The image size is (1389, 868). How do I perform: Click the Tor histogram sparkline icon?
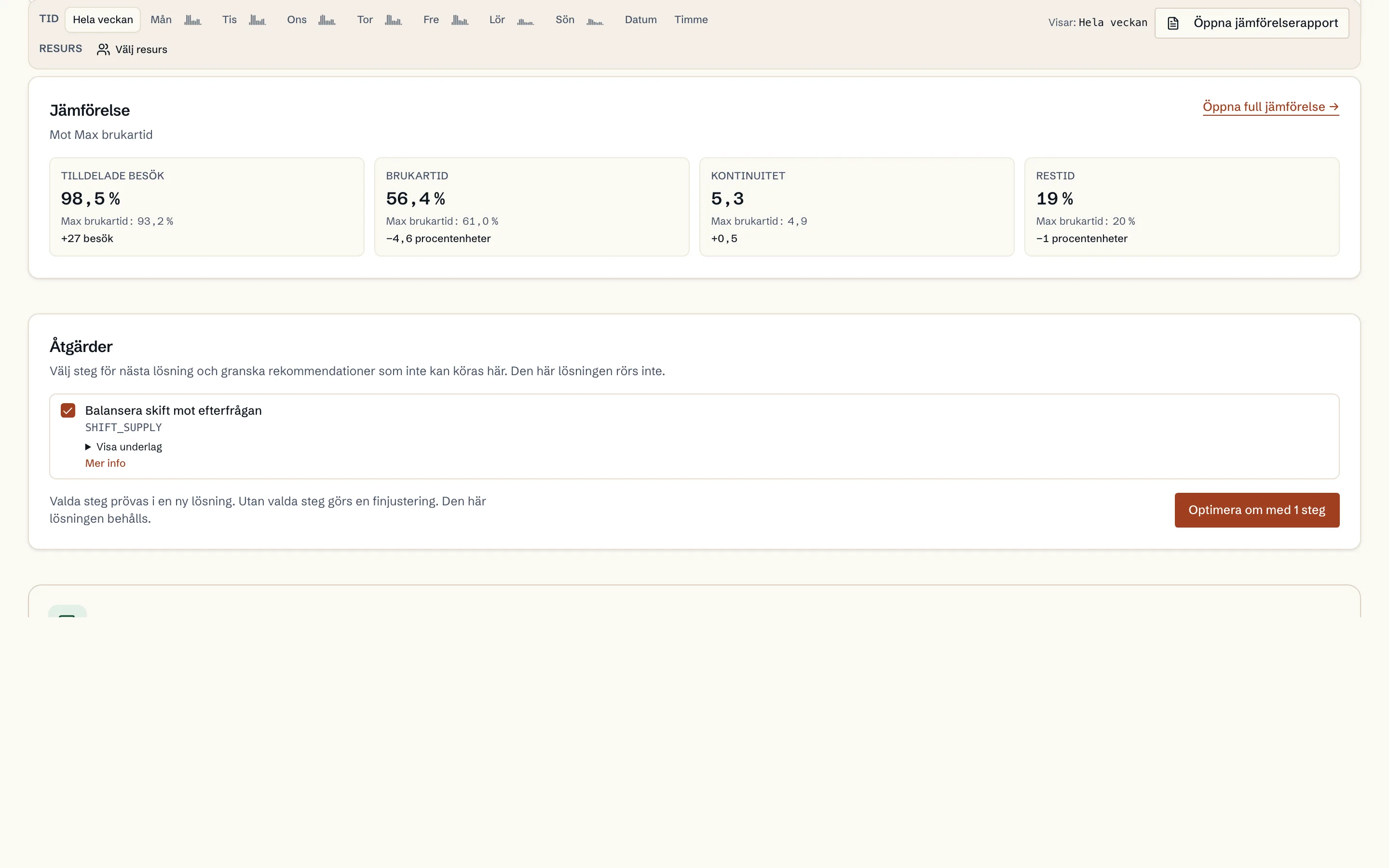pyautogui.click(x=393, y=20)
